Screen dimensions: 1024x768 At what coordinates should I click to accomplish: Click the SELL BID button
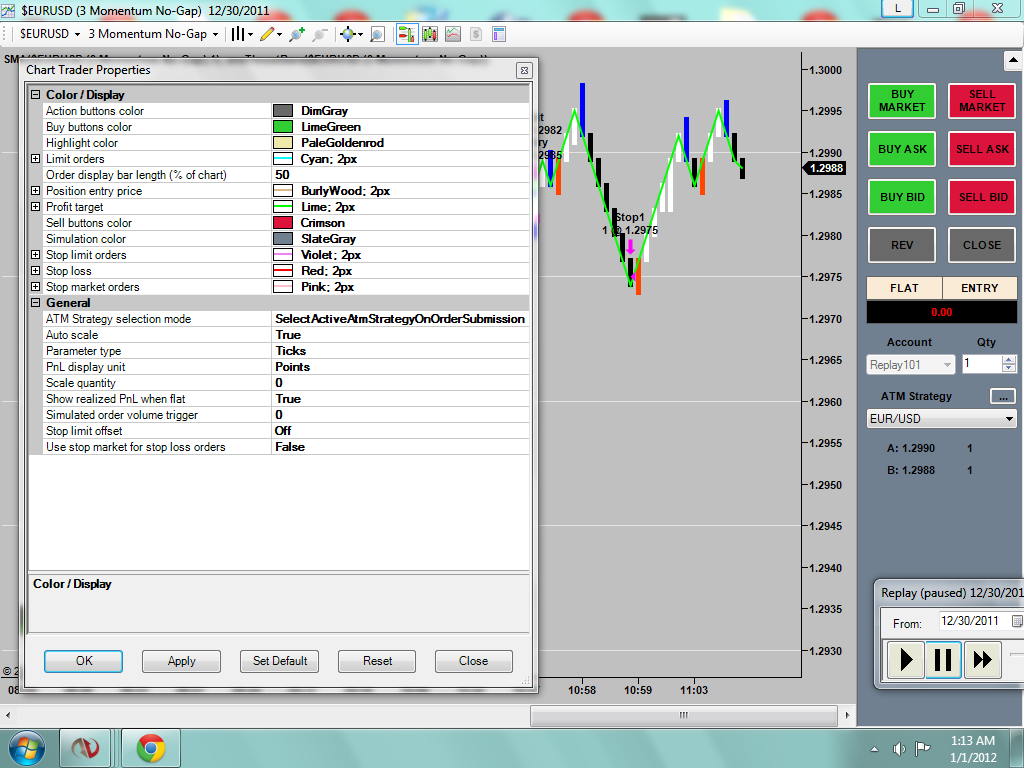[x=982, y=197]
